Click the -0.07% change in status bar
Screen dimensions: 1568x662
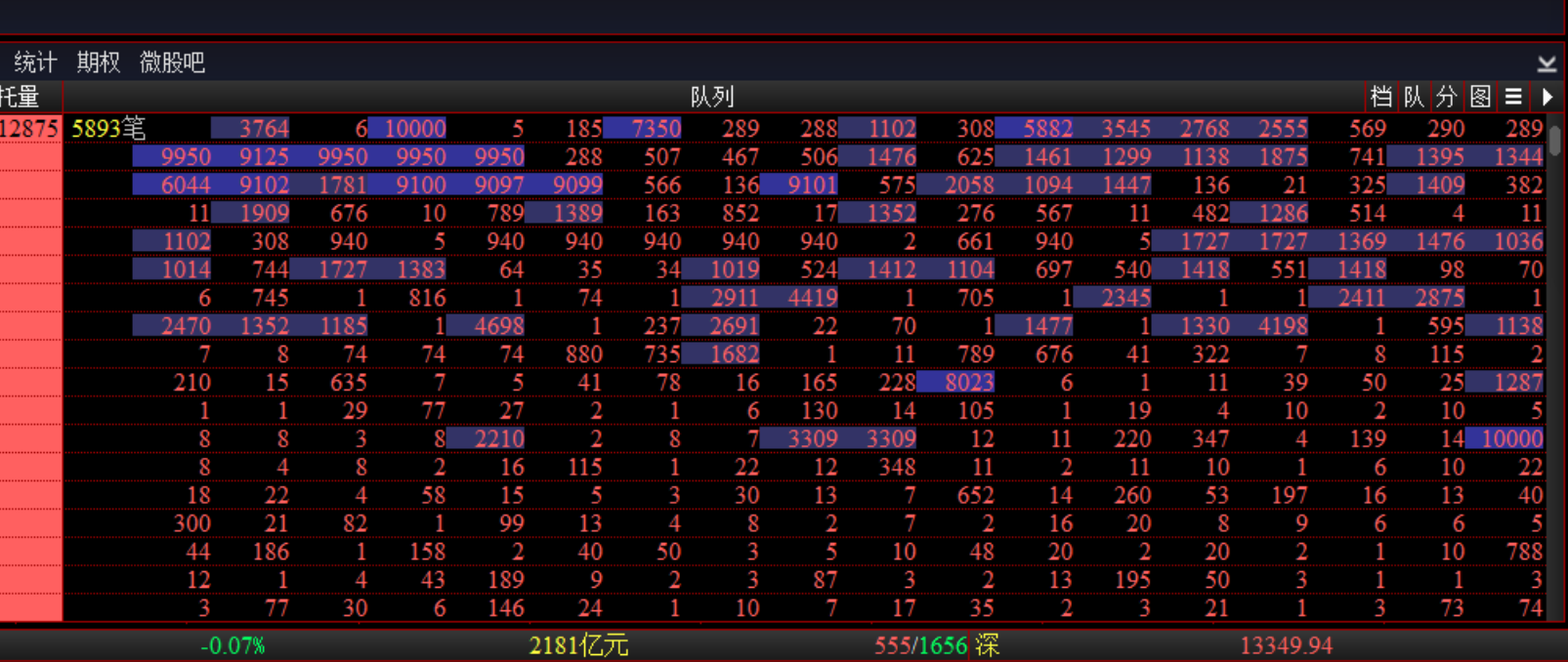click(x=233, y=646)
